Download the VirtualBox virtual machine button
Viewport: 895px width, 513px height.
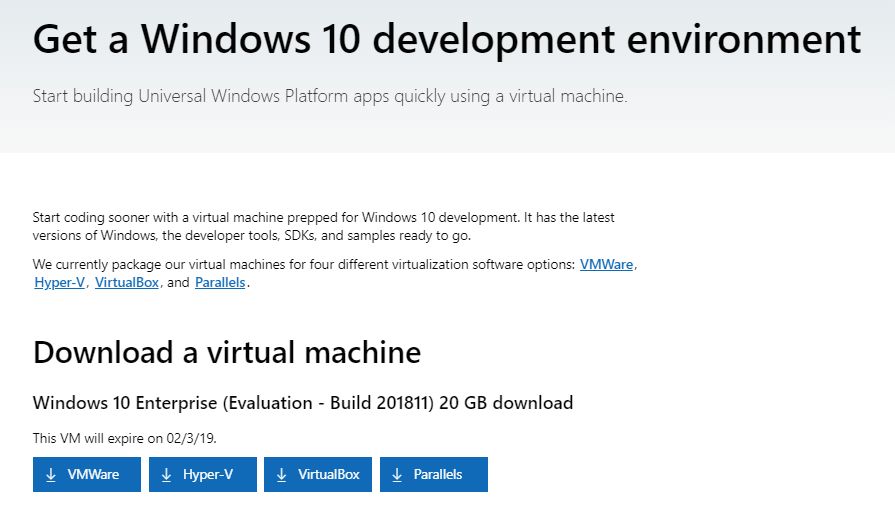(x=318, y=474)
